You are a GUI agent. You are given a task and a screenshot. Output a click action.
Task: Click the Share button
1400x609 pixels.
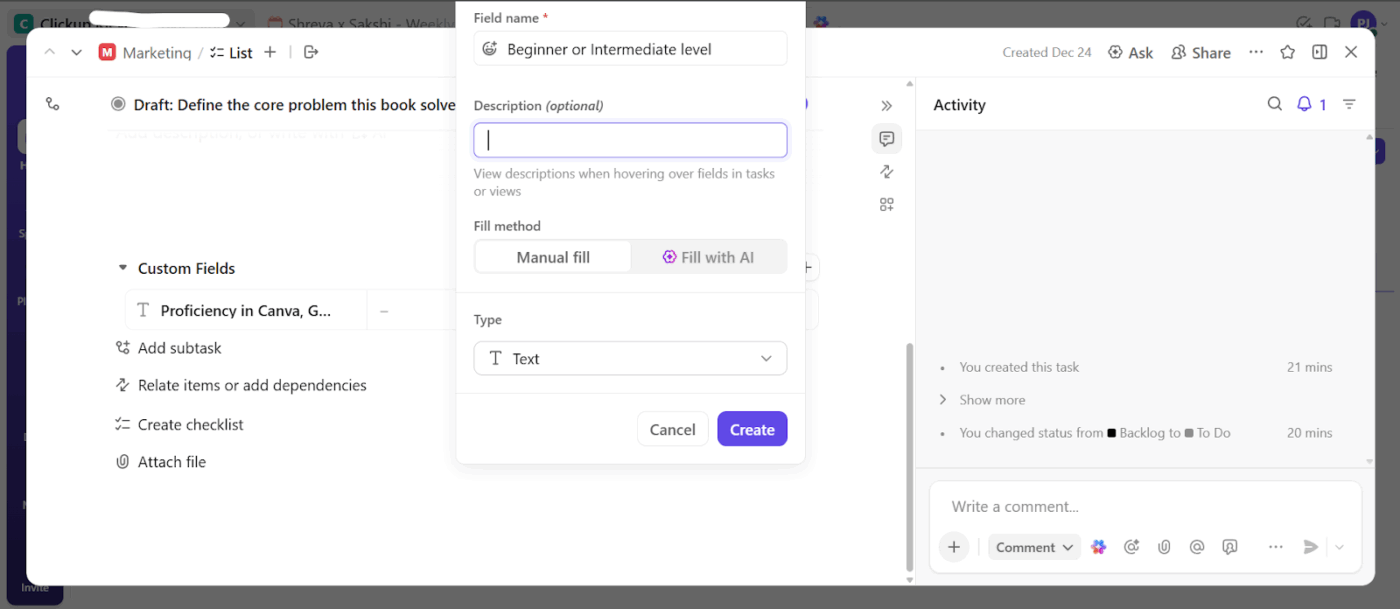tap(1201, 52)
